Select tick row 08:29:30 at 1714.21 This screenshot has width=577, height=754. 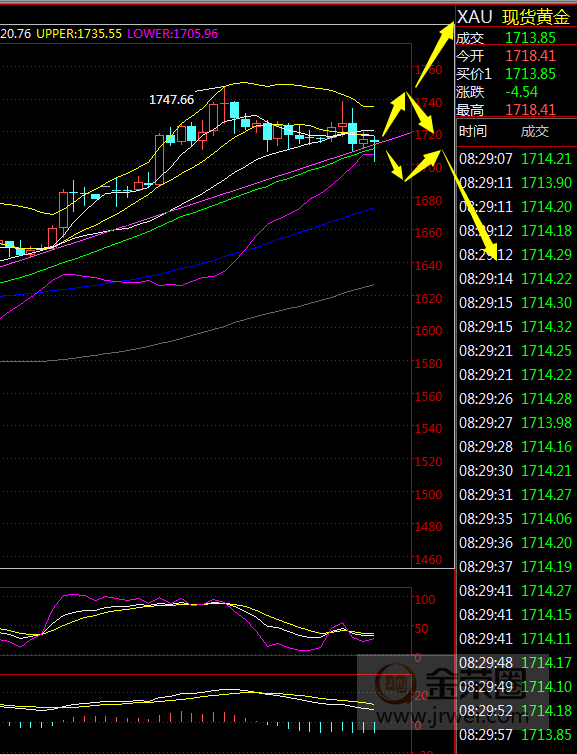coord(515,470)
